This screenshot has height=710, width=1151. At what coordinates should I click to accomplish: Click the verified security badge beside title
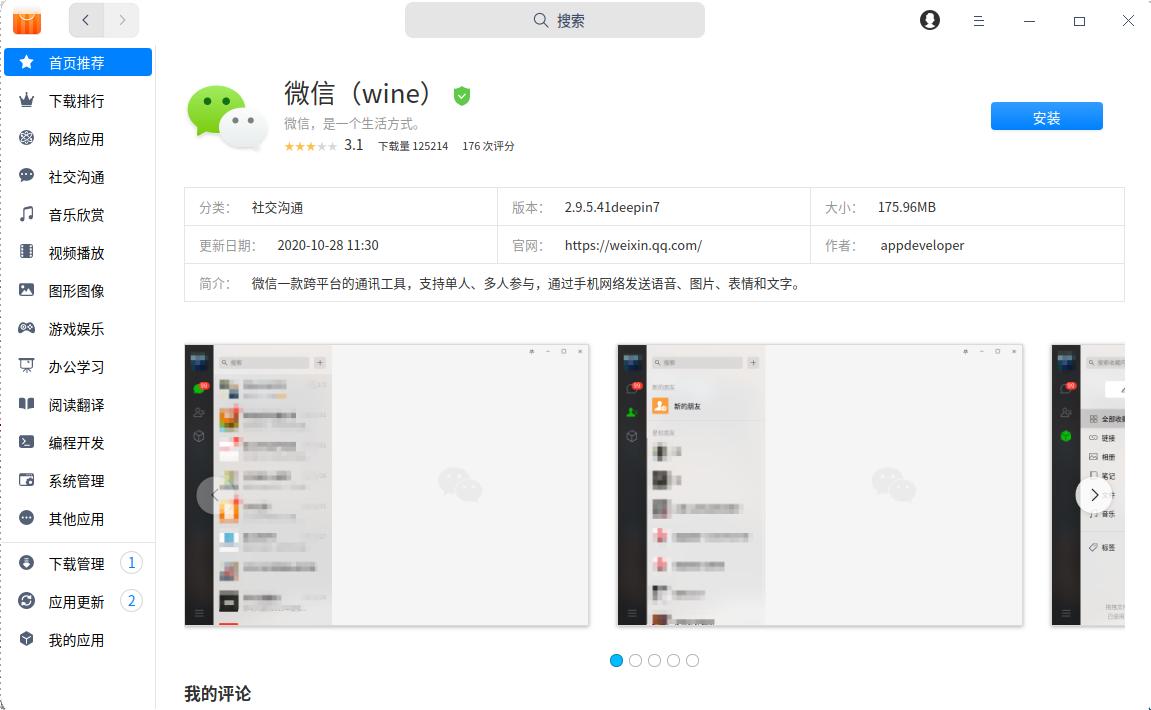[461, 95]
